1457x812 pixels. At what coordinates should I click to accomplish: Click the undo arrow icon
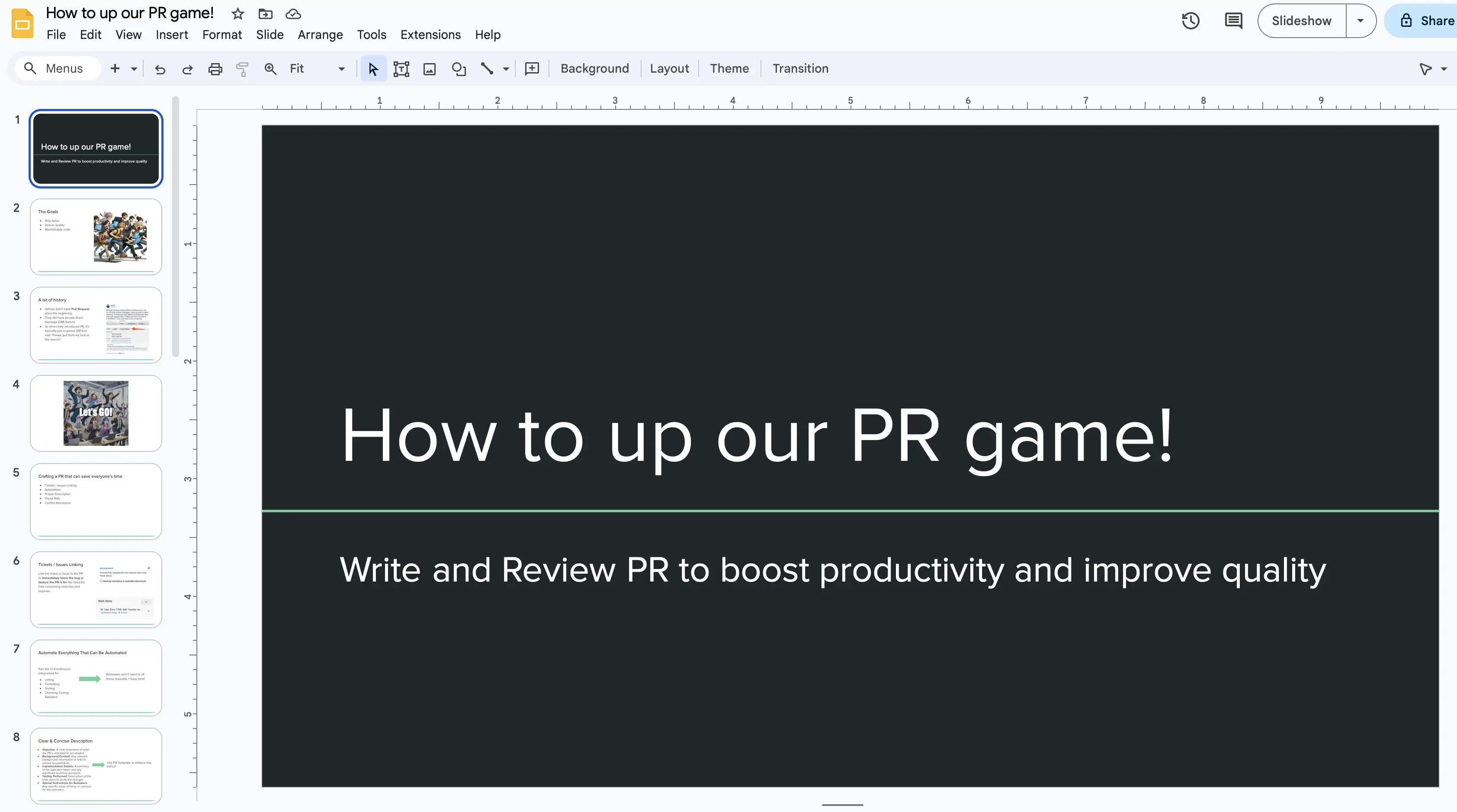tap(160, 69)
